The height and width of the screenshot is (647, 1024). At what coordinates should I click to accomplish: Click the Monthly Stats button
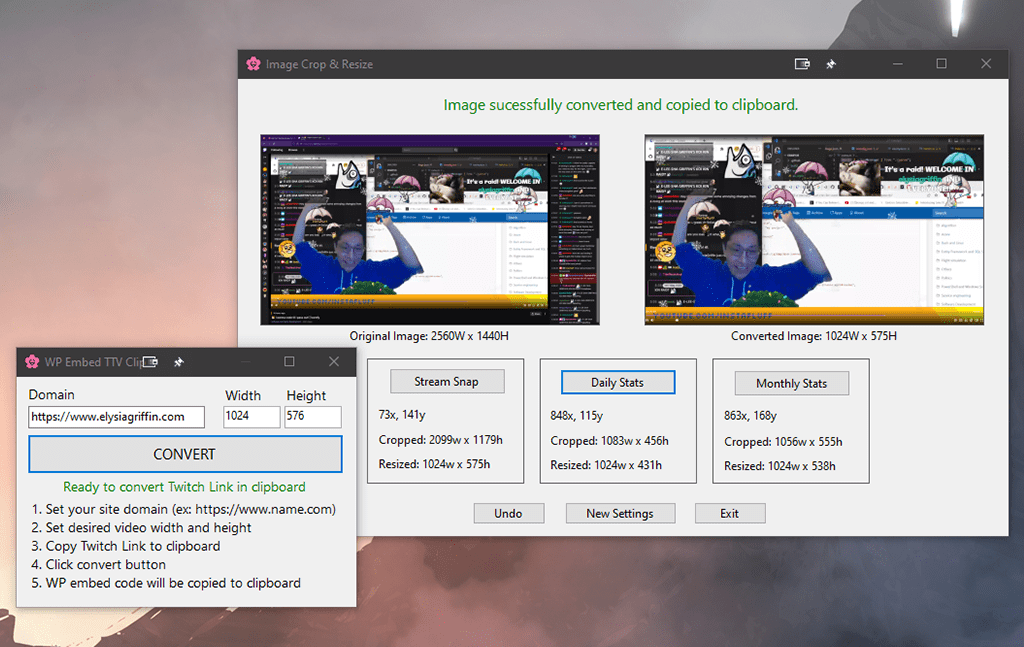792,383
